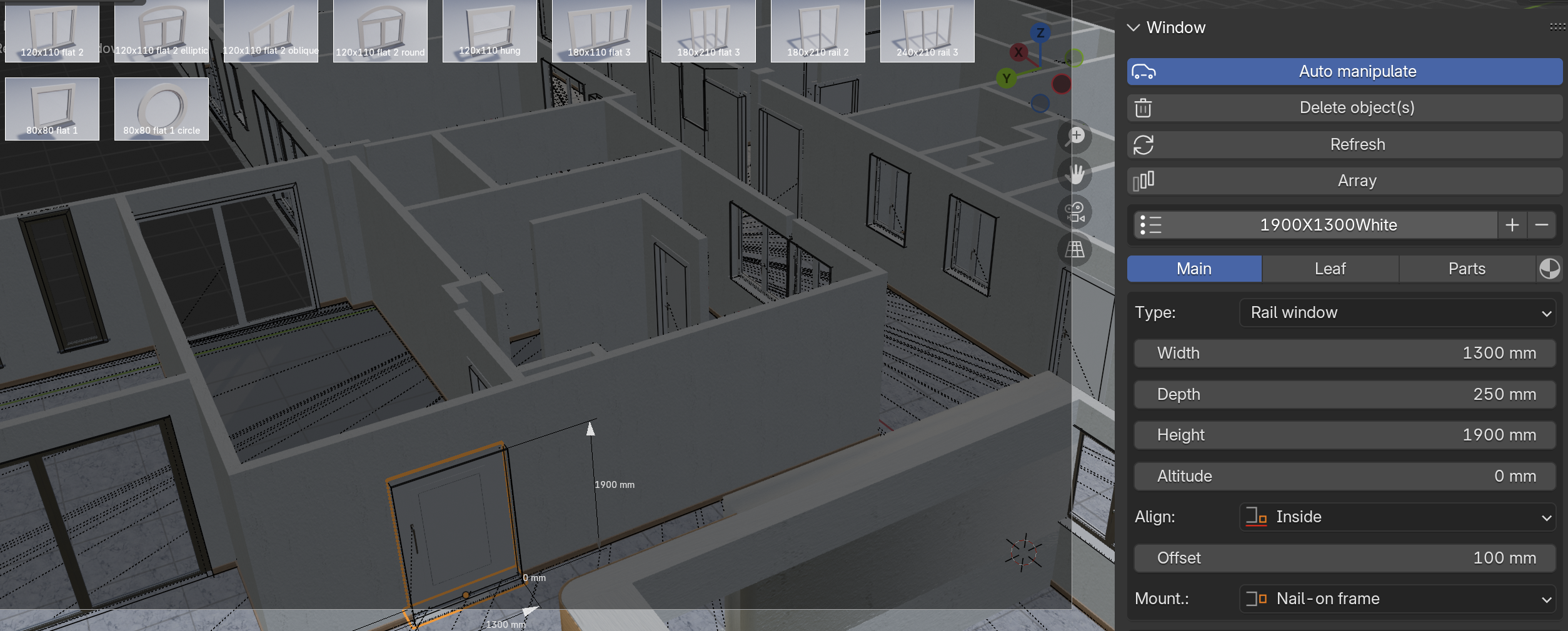Image resolution: width=1568 pixels, height=631 pixels.
Task: Click the 1900X1300White preset name
Action: coord(1328,225)
